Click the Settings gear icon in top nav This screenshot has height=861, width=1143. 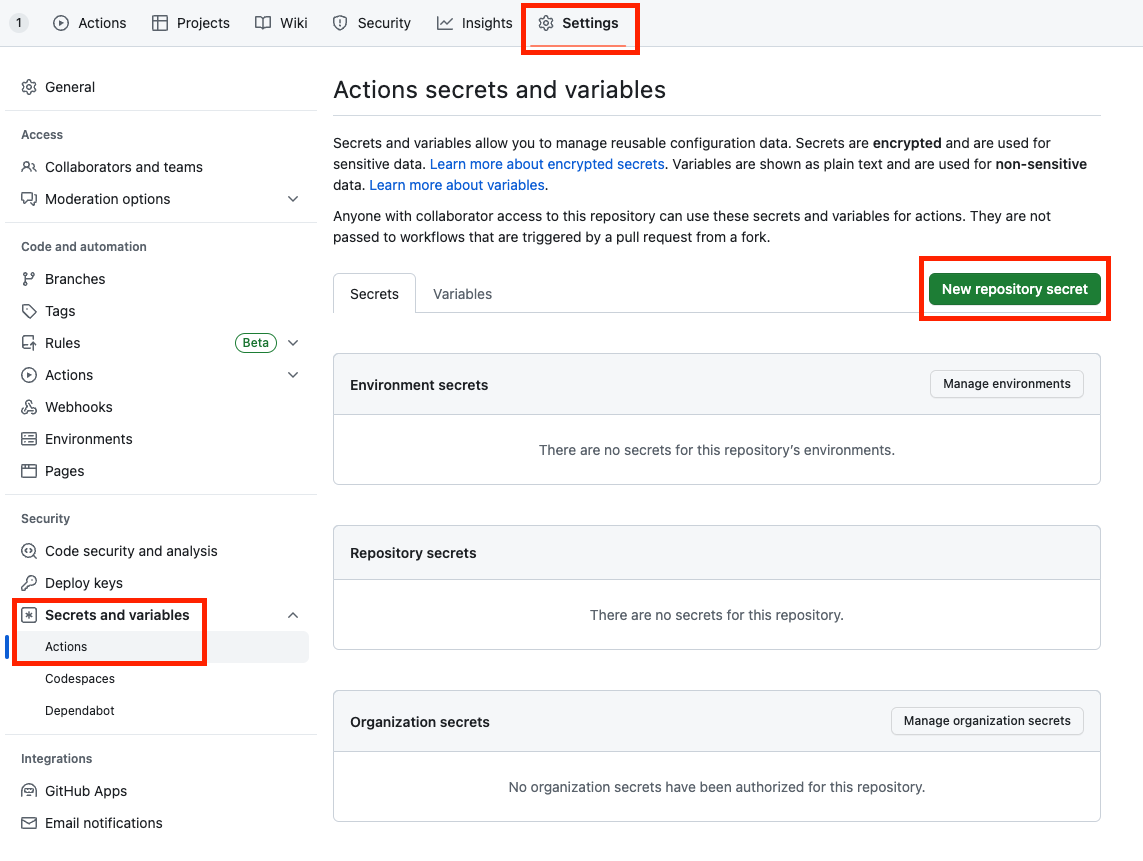[x=546, y=23]
